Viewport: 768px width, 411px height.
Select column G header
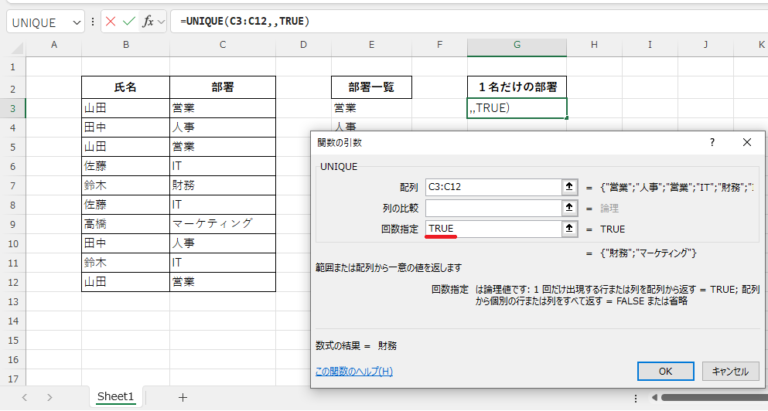point(516,45)
